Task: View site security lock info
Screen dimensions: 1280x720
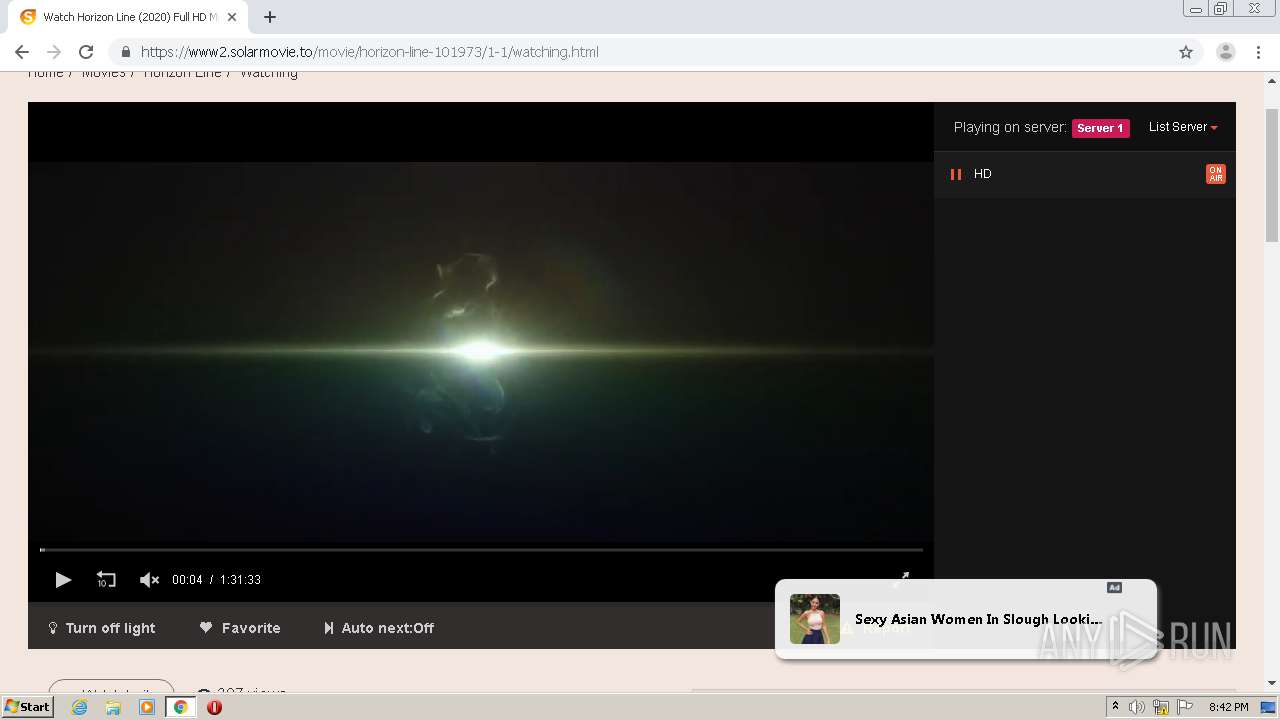Action: (x=125, y=52)
